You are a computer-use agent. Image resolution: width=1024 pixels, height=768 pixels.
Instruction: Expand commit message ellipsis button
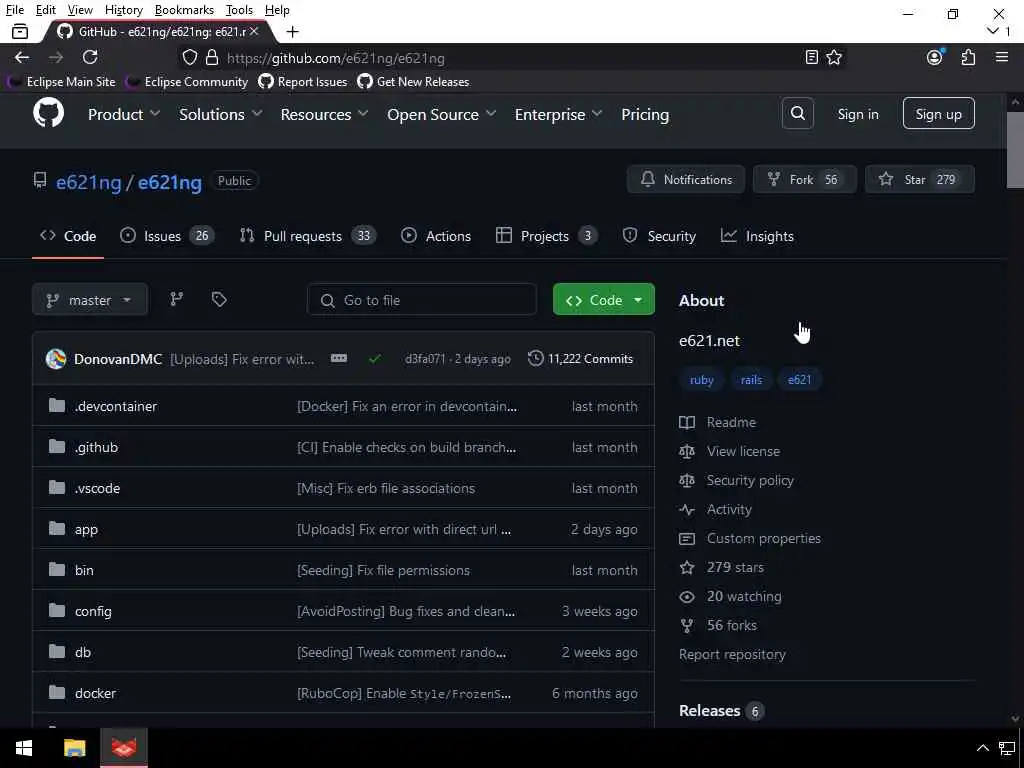point(338,358)
